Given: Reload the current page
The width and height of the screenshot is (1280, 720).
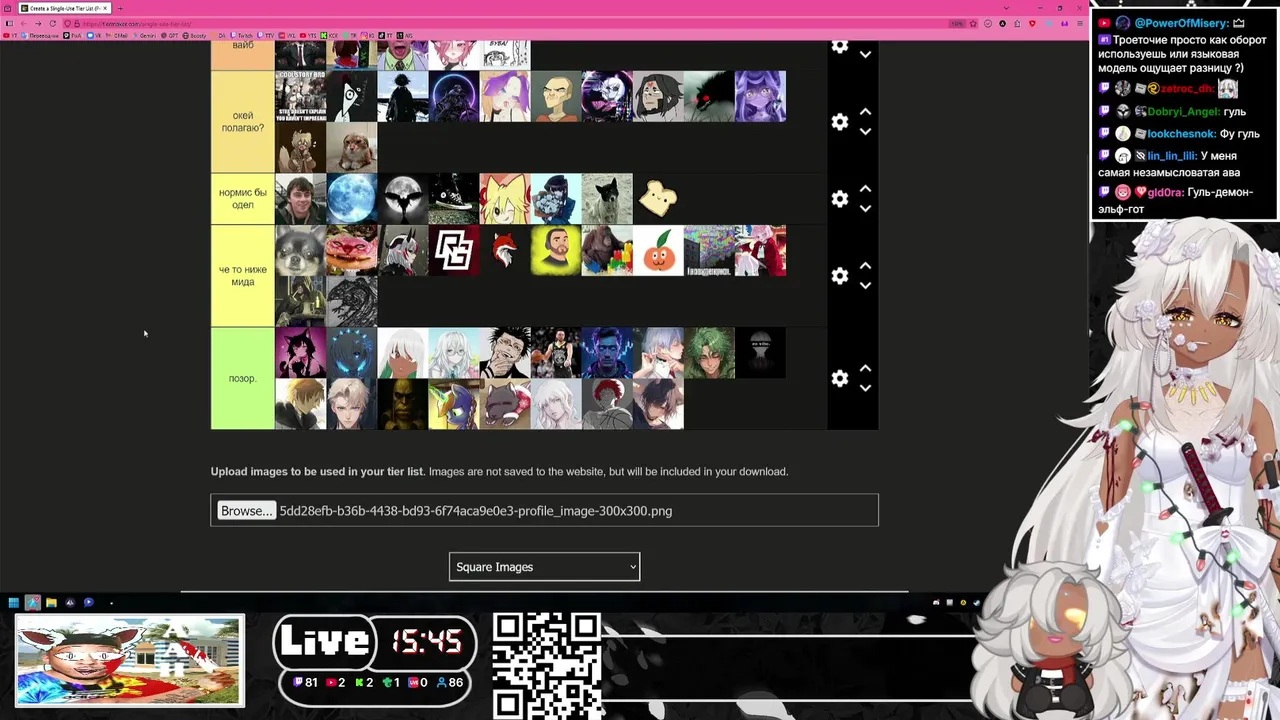Looking at the screenshot, I should [52, 23].
